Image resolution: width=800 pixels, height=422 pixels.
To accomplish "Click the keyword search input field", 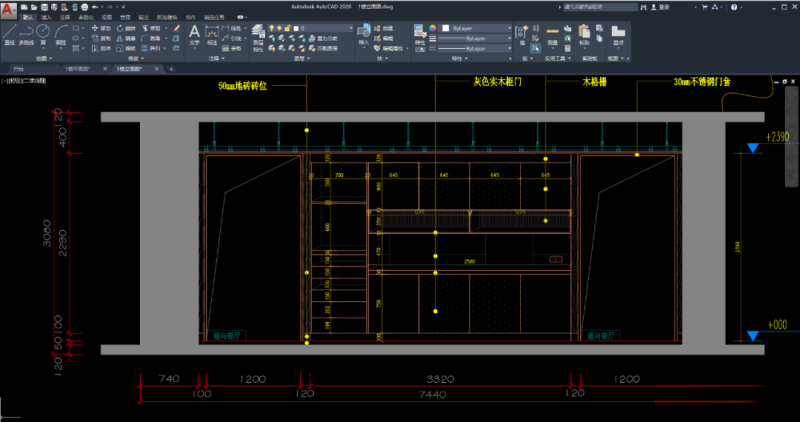I will 595,6.
